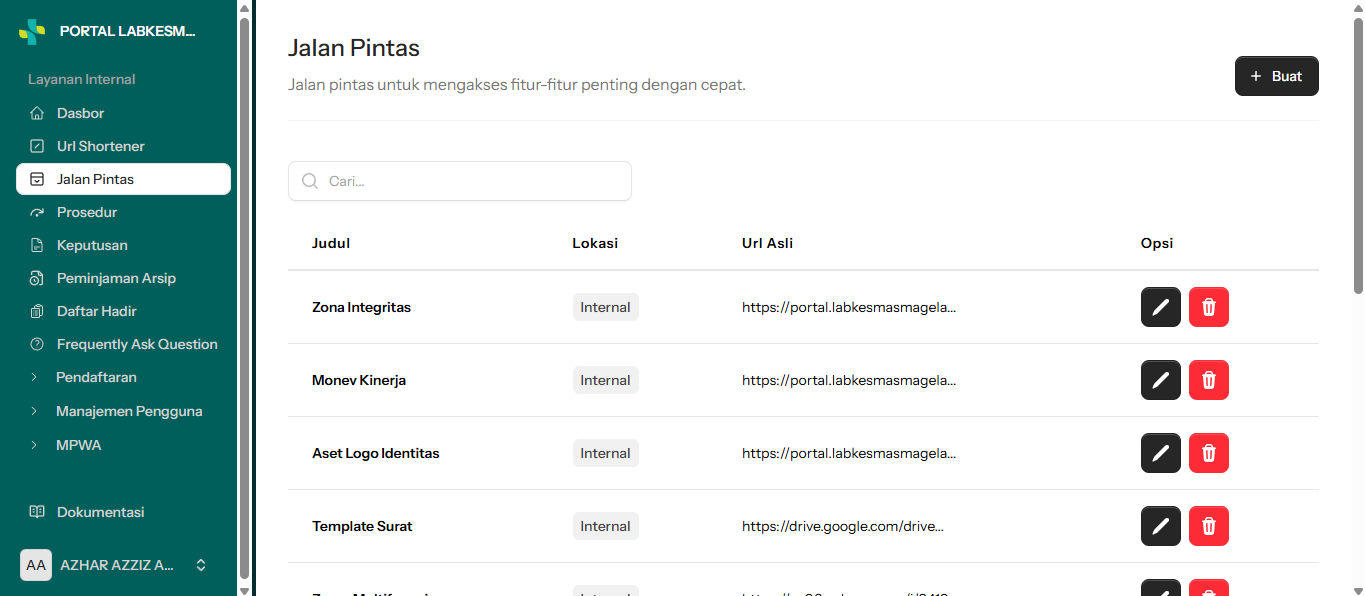Edit the Zona Integritas shortcut

click(x=1161, y=307)
